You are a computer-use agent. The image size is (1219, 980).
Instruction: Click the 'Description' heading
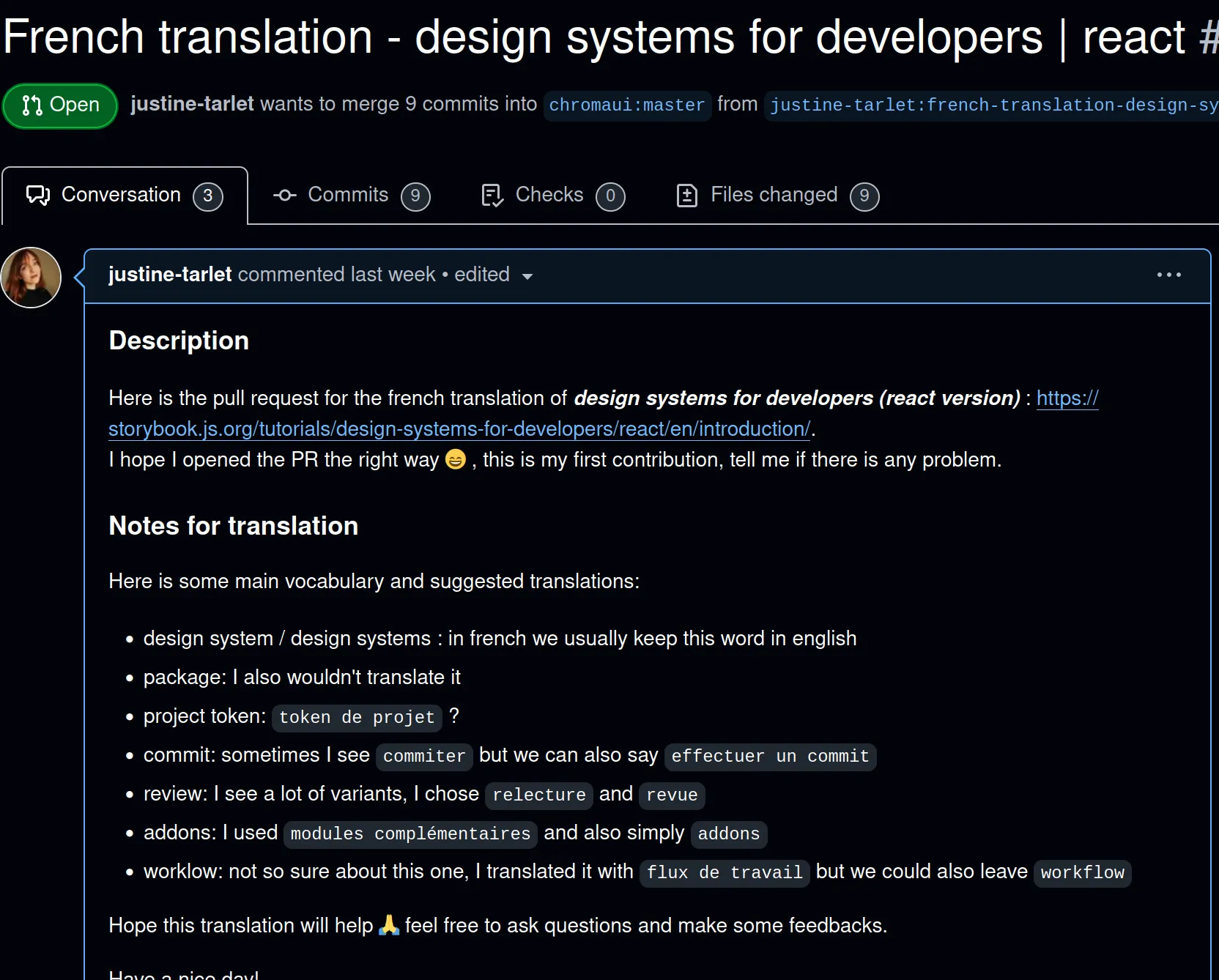point(179,341)
